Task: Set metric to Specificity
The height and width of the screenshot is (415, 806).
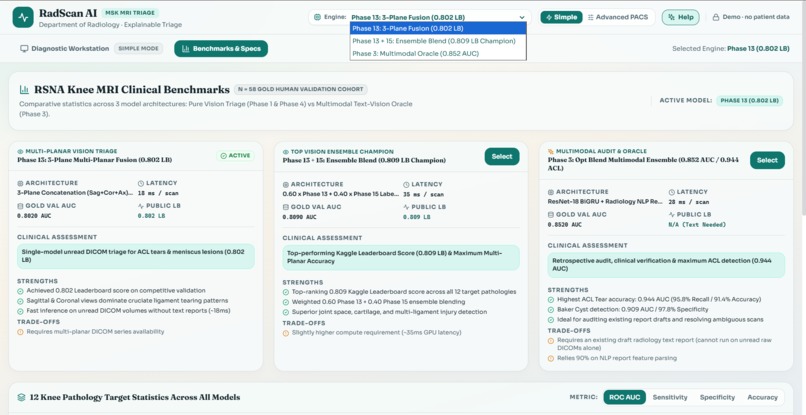Action: 717,397
